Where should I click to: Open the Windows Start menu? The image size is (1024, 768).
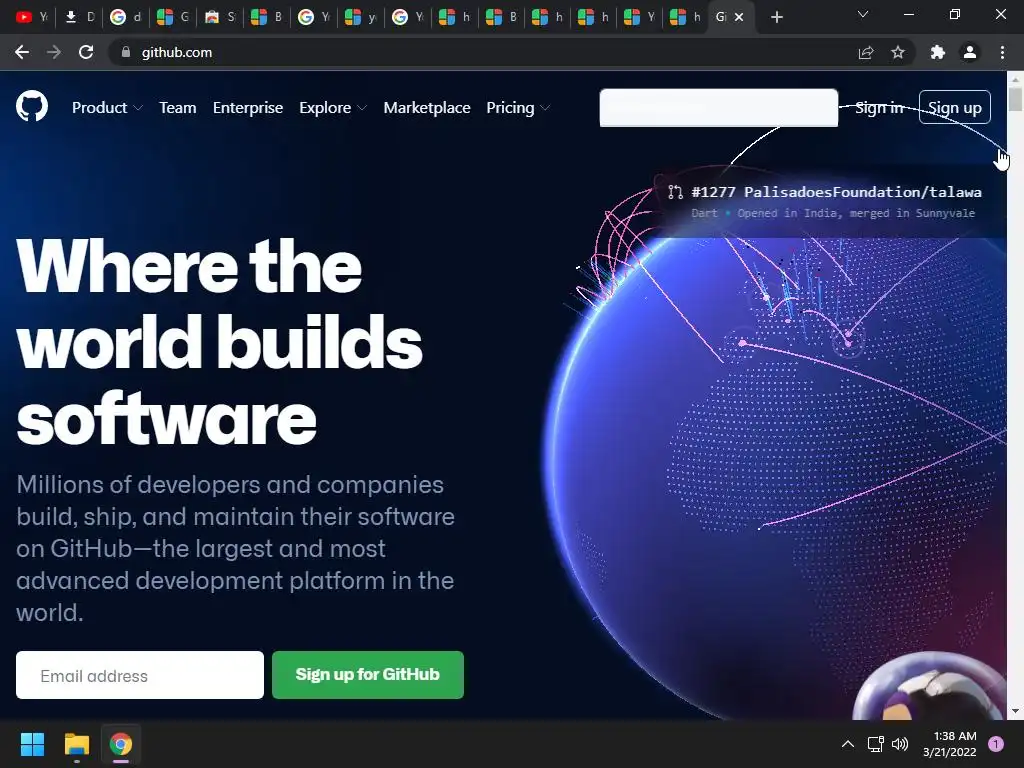32,744
